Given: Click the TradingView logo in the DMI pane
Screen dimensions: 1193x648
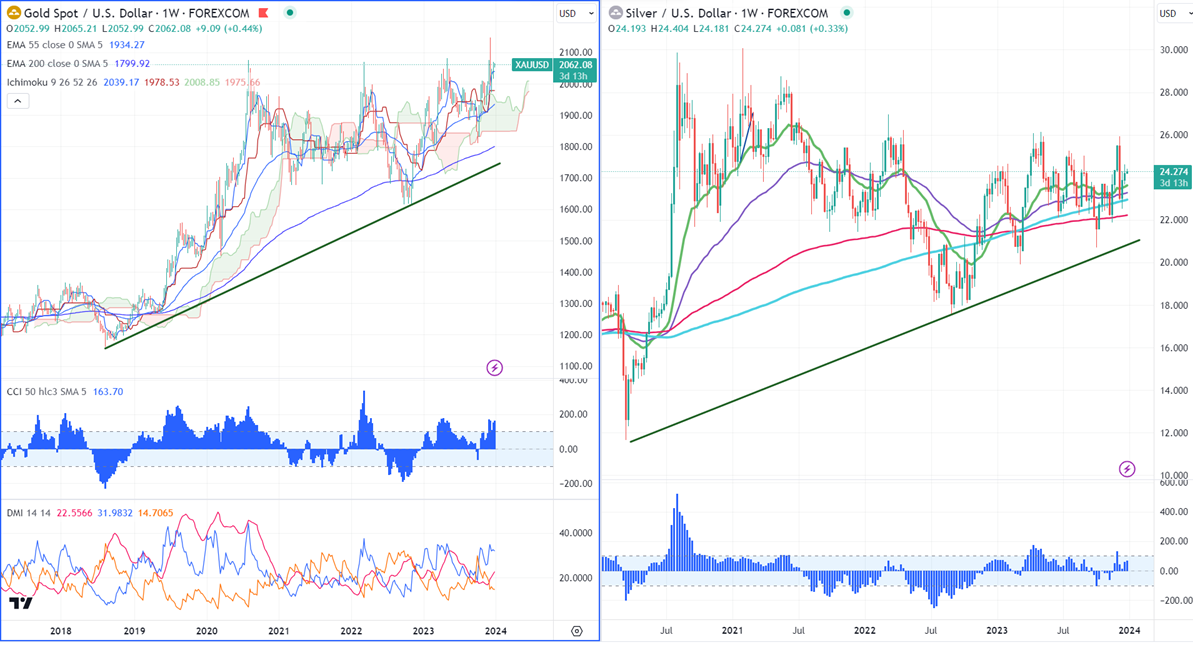Looking at the screenshot, I should (x=21, y=603).
